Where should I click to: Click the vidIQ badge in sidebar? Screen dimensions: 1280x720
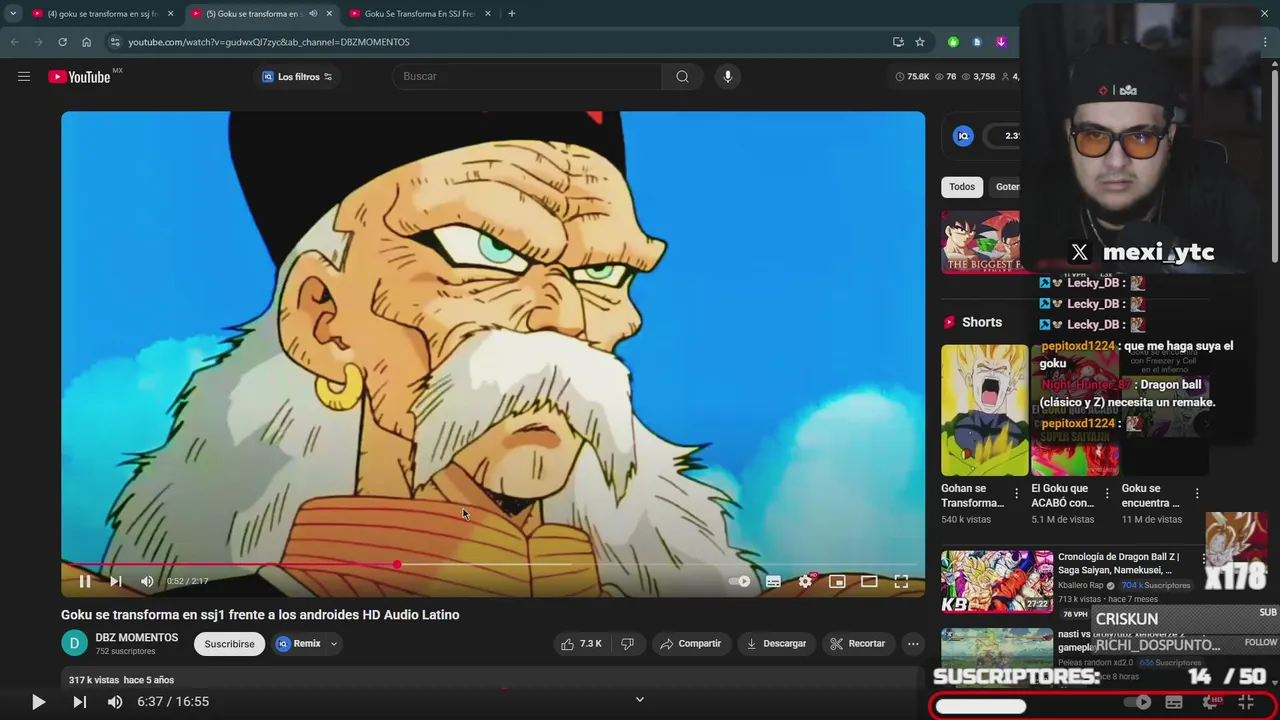click(963, 136)
